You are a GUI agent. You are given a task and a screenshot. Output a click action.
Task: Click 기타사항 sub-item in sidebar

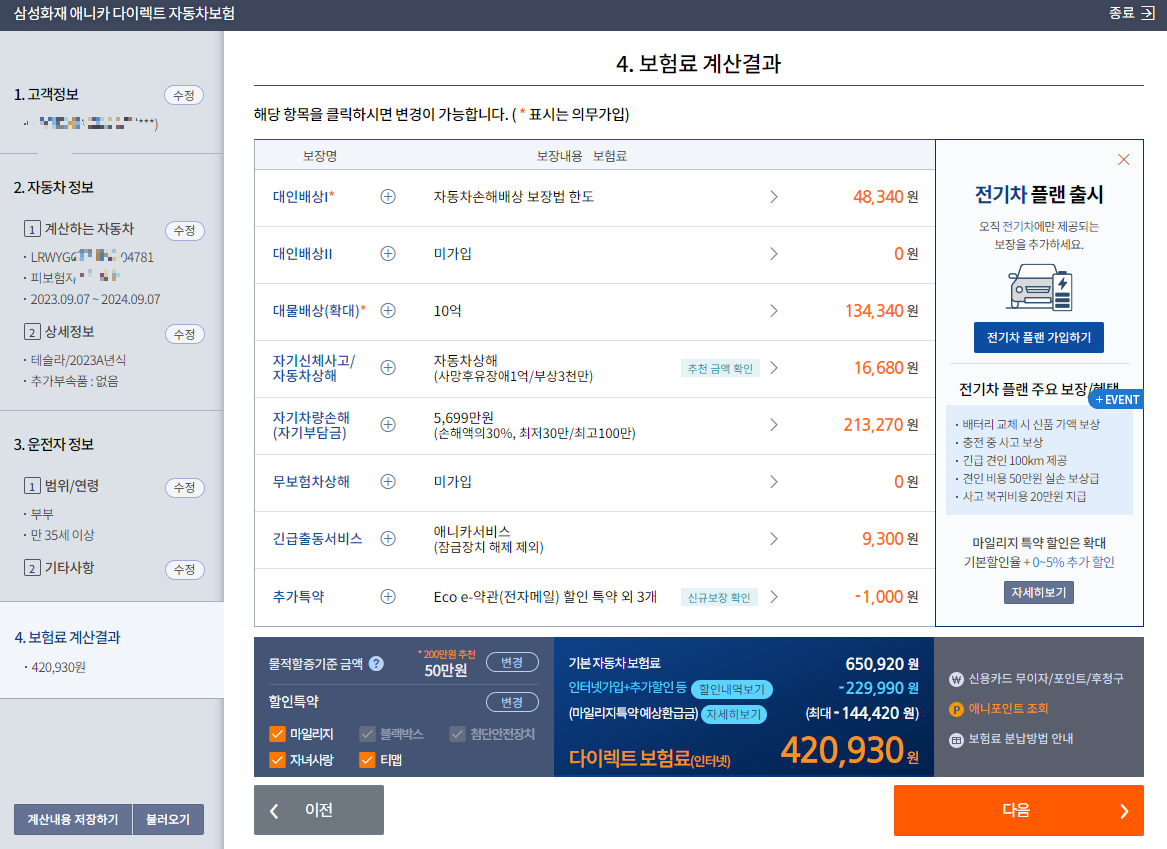tap(60, 568)
